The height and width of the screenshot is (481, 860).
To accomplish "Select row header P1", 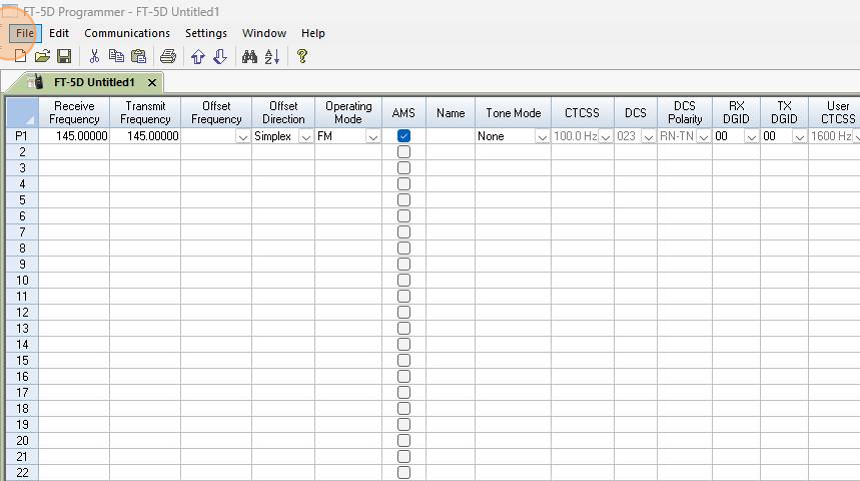I will (x=22, y=135).
